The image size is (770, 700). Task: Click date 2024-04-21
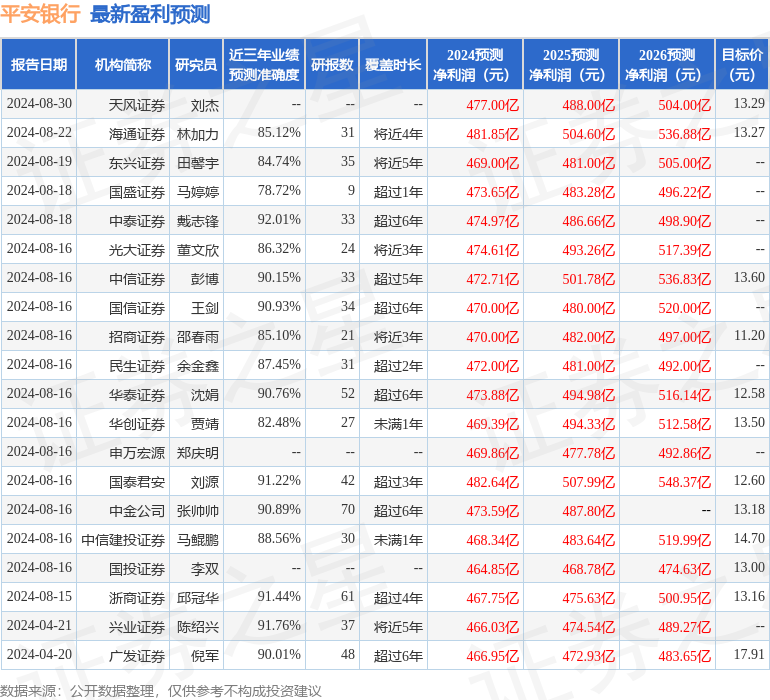pyautogui.click(x=39, y=625)
